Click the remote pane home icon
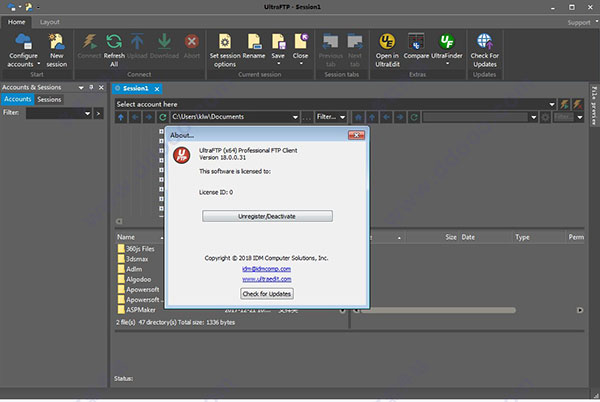The width and height of the screenshot is (600, 402). click(x=358, y=117)
